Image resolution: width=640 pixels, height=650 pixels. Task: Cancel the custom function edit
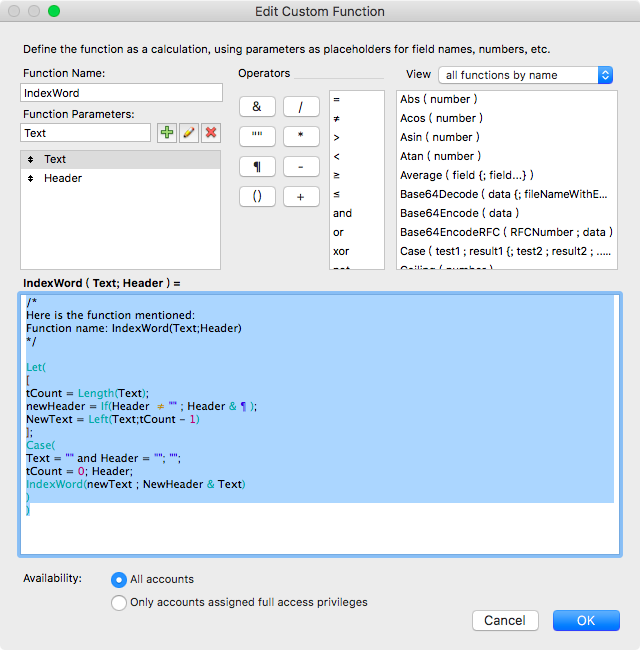(505, 621)
